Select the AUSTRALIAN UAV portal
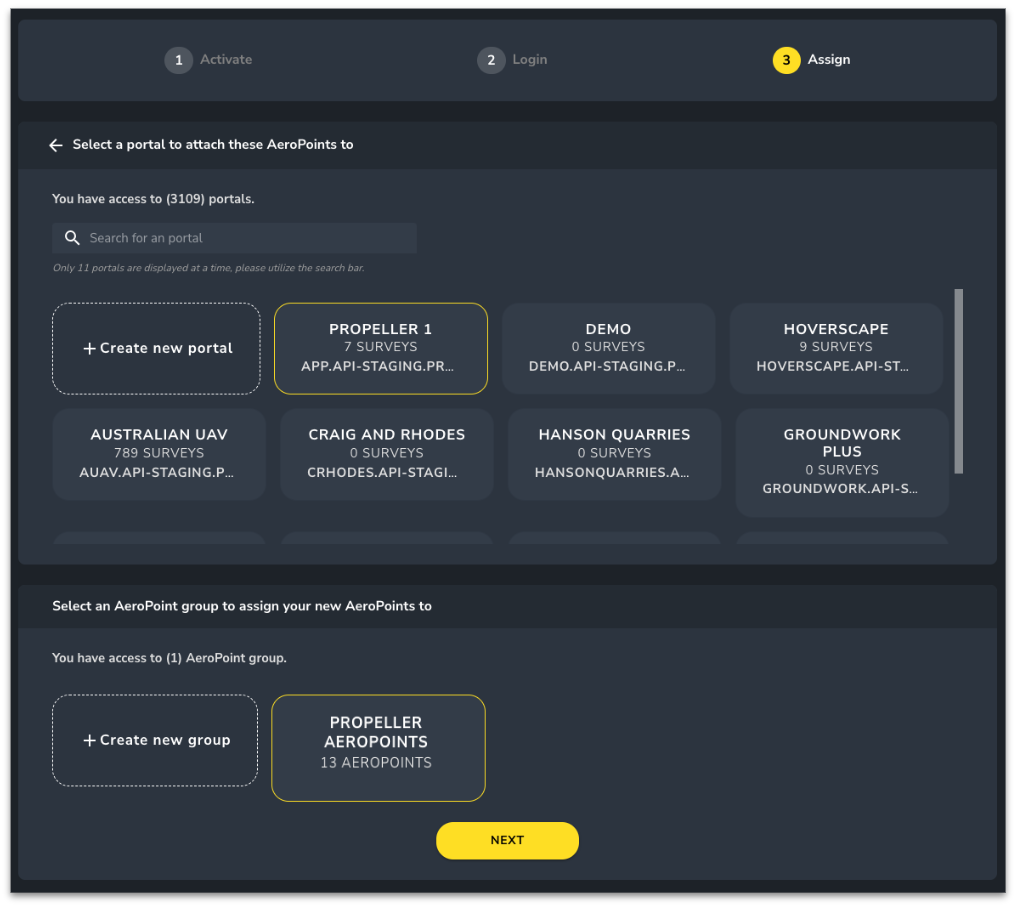 (x=158, y=454)
